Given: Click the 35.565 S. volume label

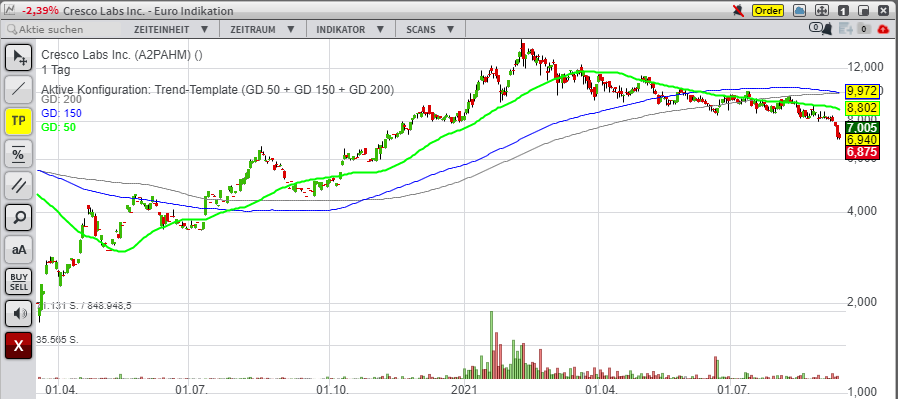Looking at the screenshot, I should tap(57, 339).
